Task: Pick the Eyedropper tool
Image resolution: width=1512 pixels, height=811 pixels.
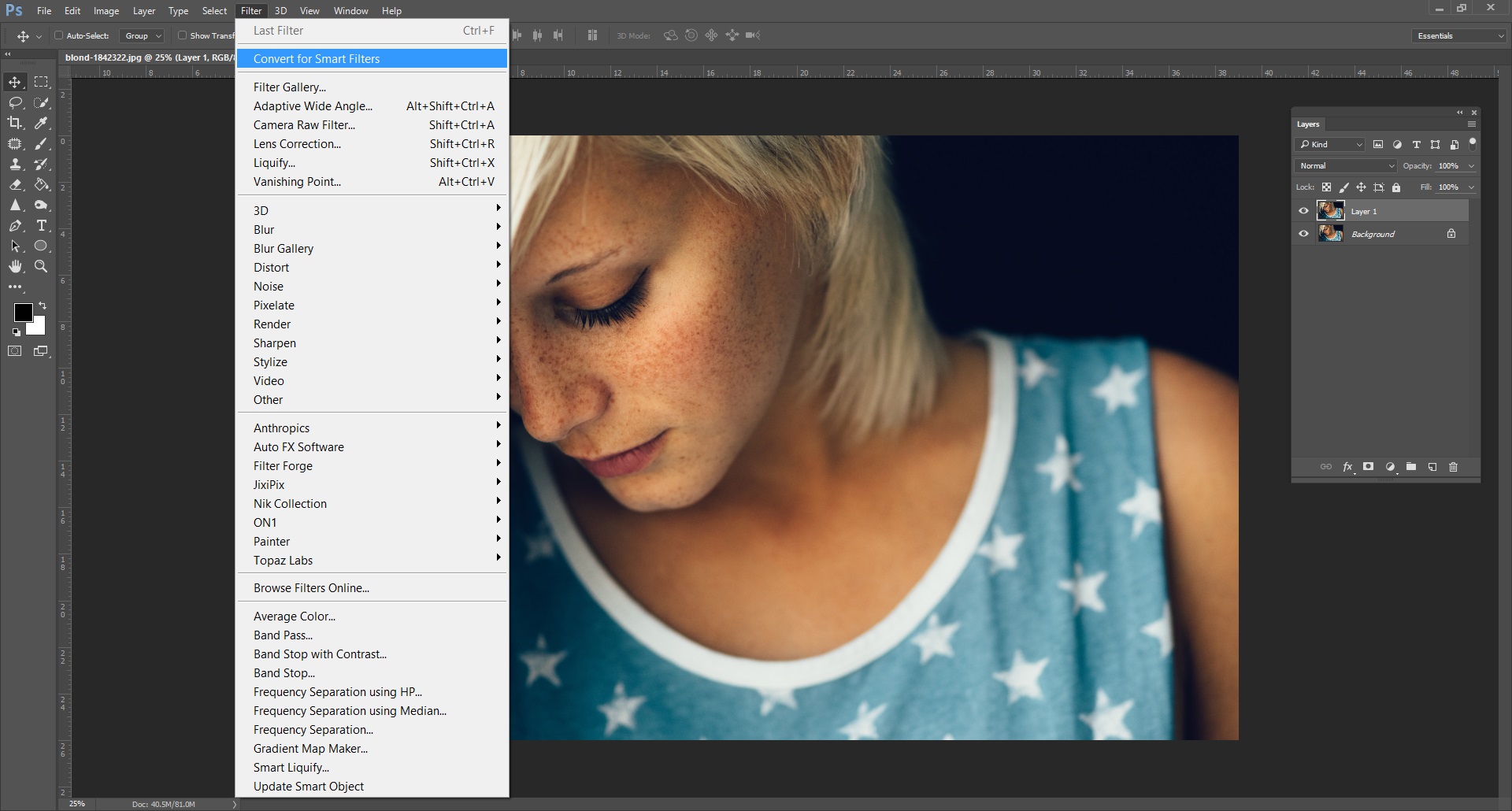Action: pos(42,123)
